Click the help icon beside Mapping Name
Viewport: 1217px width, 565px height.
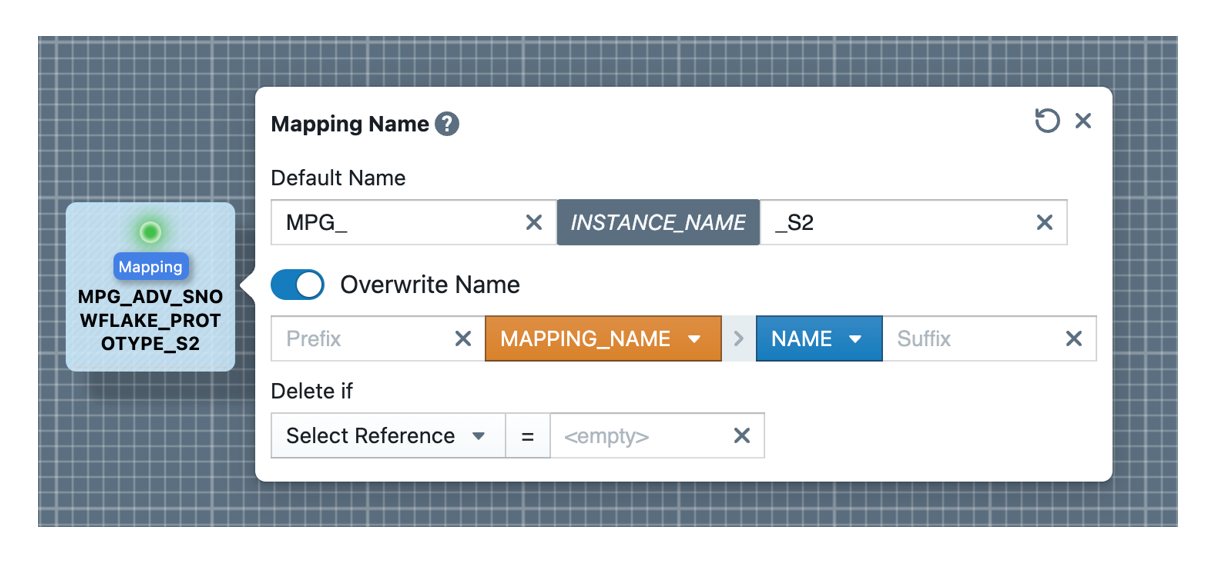coord(447,124)
